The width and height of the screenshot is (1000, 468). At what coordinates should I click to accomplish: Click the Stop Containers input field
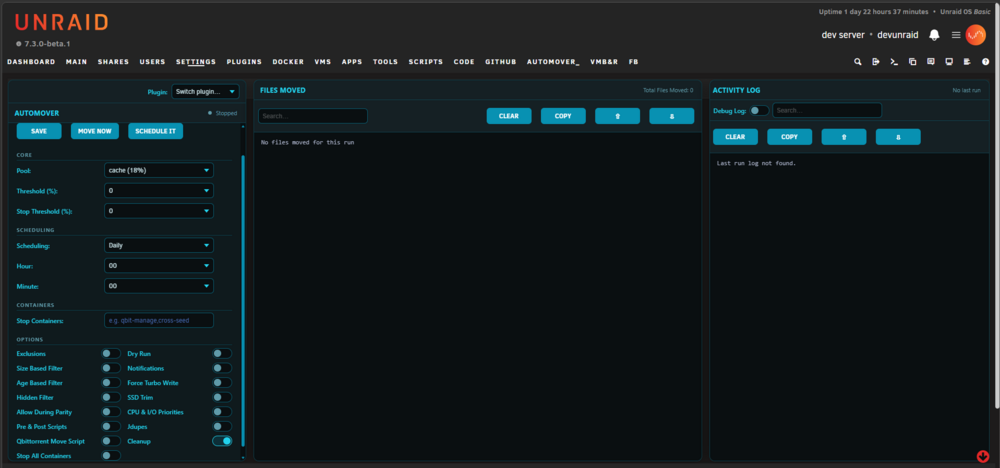159,320
